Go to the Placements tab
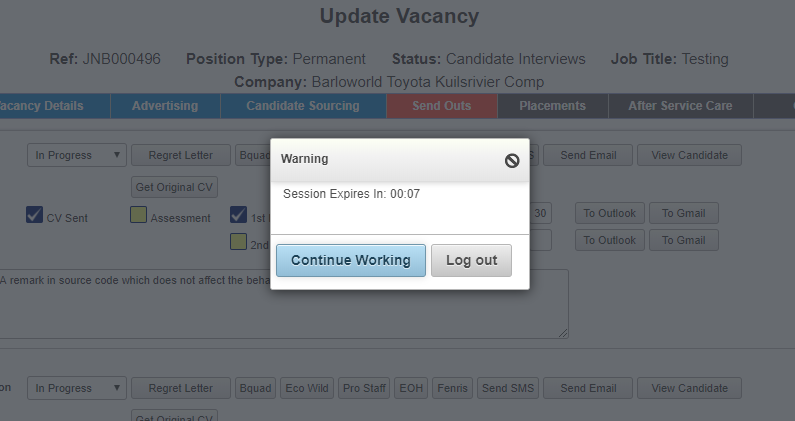The height and width of the screenshot is (421, 795). click(553, 106)
